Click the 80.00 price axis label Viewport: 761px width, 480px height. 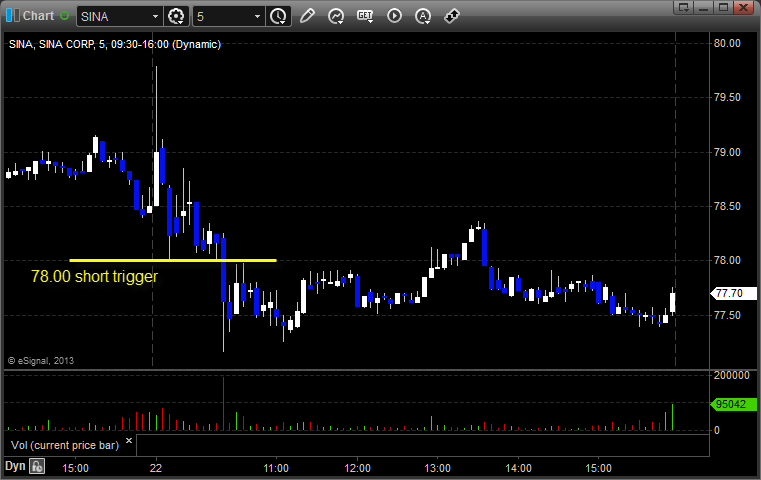pos(727,43)
